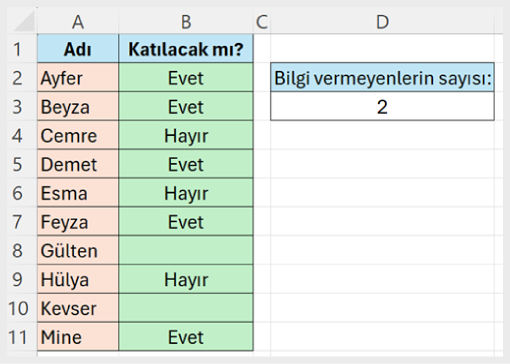
Task: Select the cell containing Cemre
Action: (78, 135)
